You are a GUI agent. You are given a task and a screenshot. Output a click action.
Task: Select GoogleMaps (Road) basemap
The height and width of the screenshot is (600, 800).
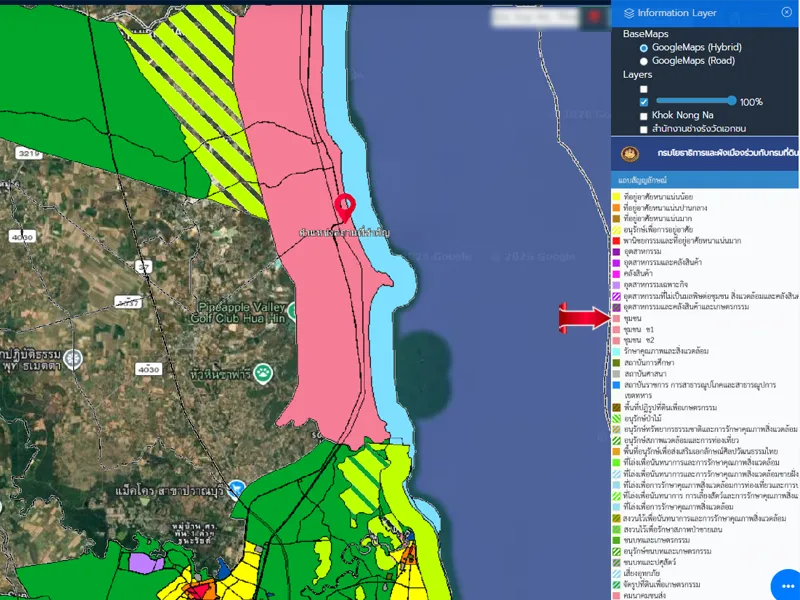click(644, 61)
